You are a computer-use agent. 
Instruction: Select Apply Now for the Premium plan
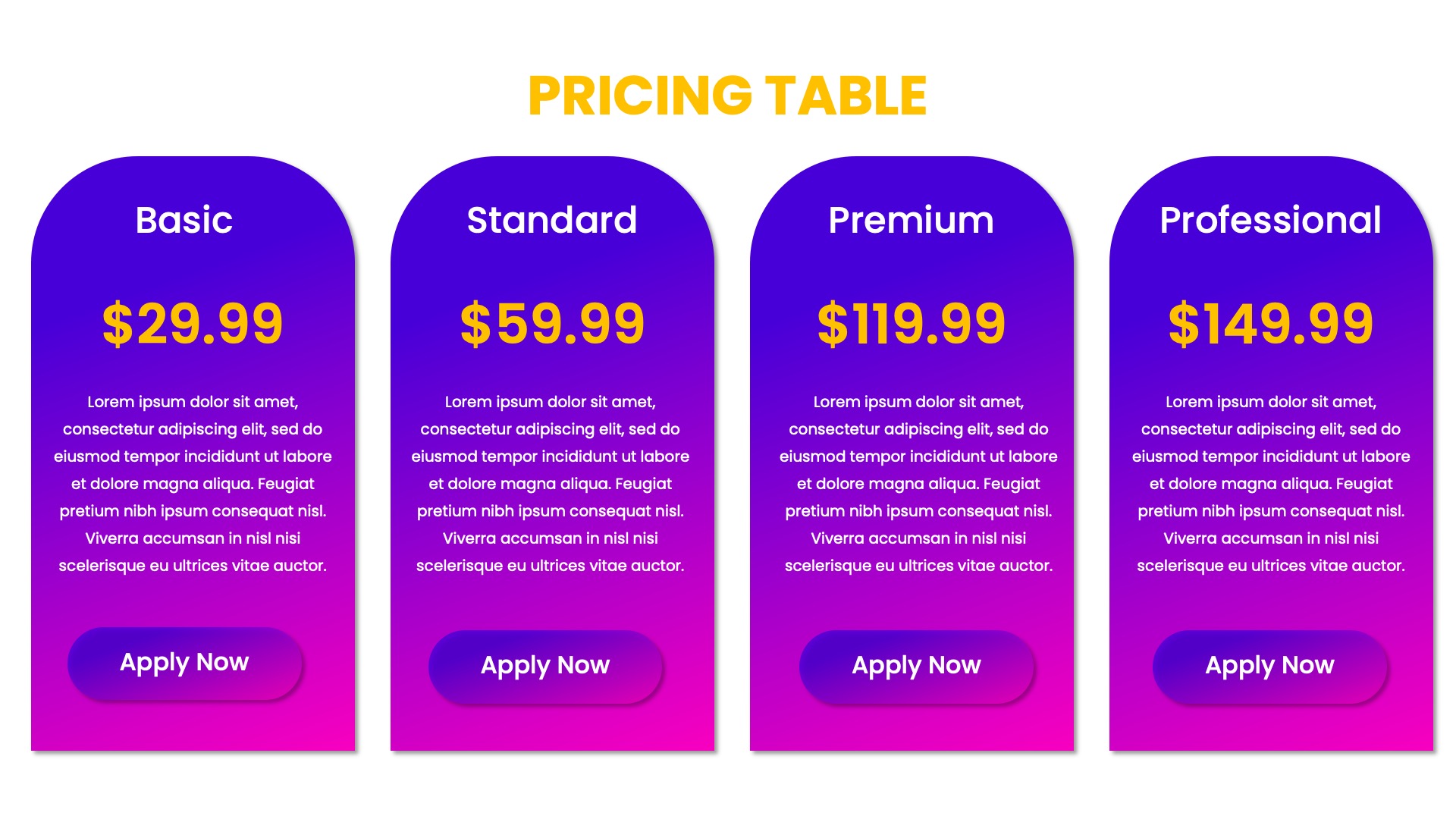coord(916,666)
